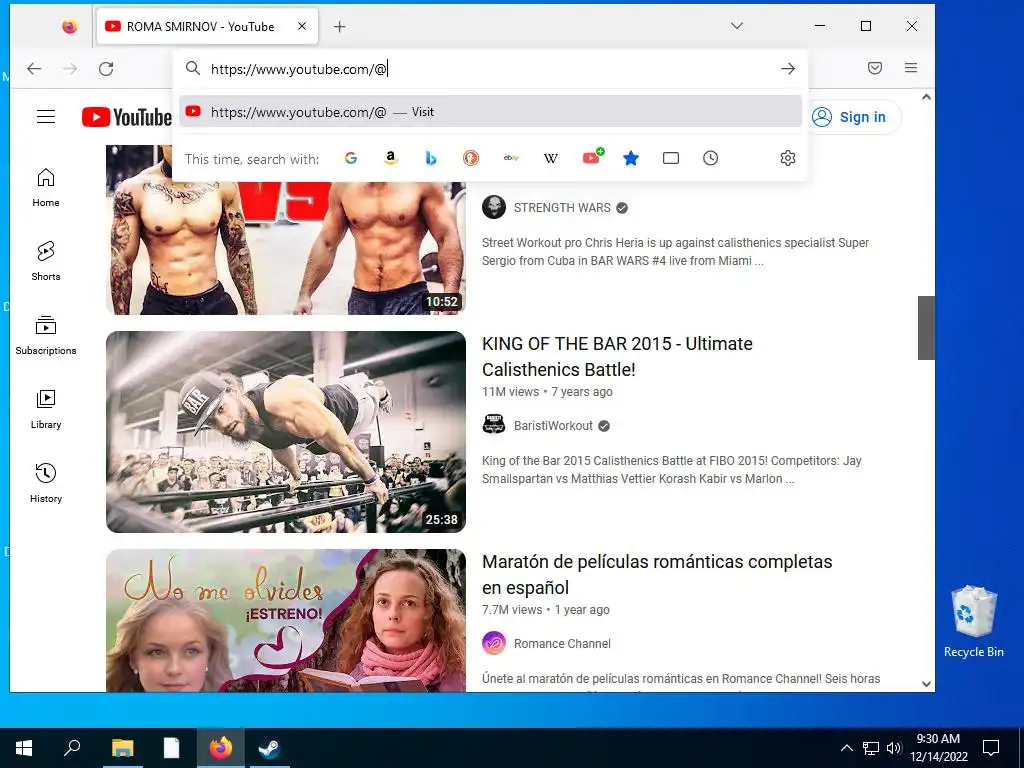Open Windows Start menu
Screen dimensions: 1024x768
coord(24,748)
